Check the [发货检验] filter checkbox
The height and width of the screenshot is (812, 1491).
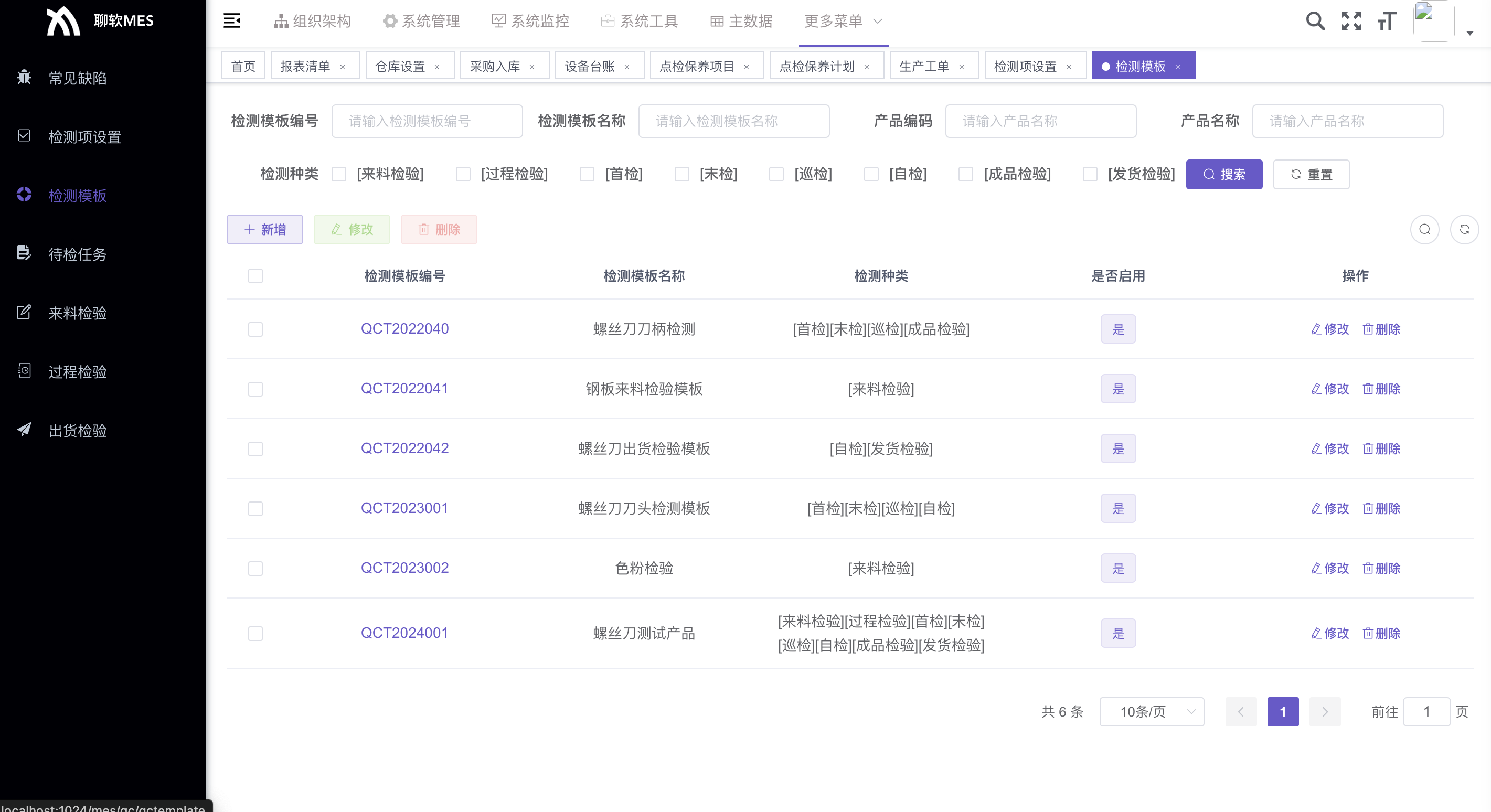pos(1090,174)
